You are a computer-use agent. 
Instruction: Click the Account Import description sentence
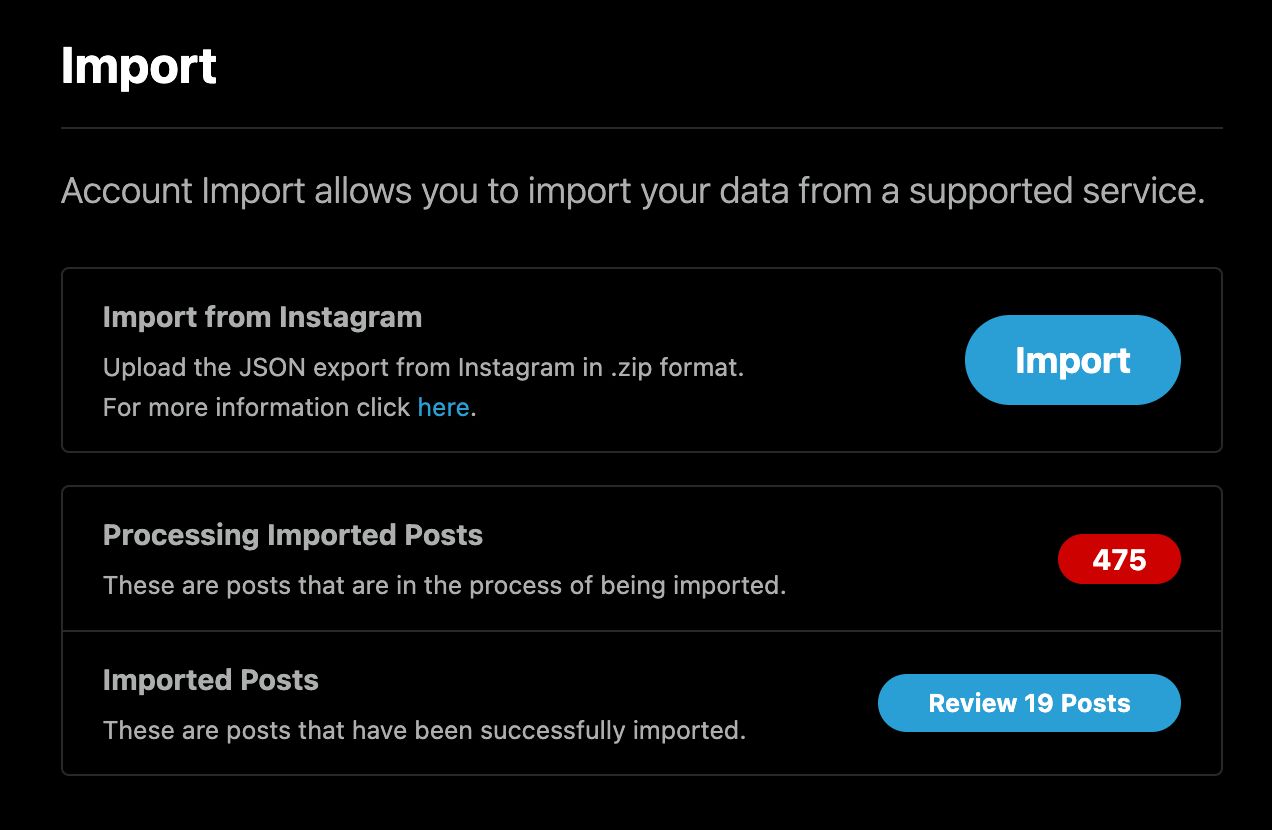click(x=632, y=190)
